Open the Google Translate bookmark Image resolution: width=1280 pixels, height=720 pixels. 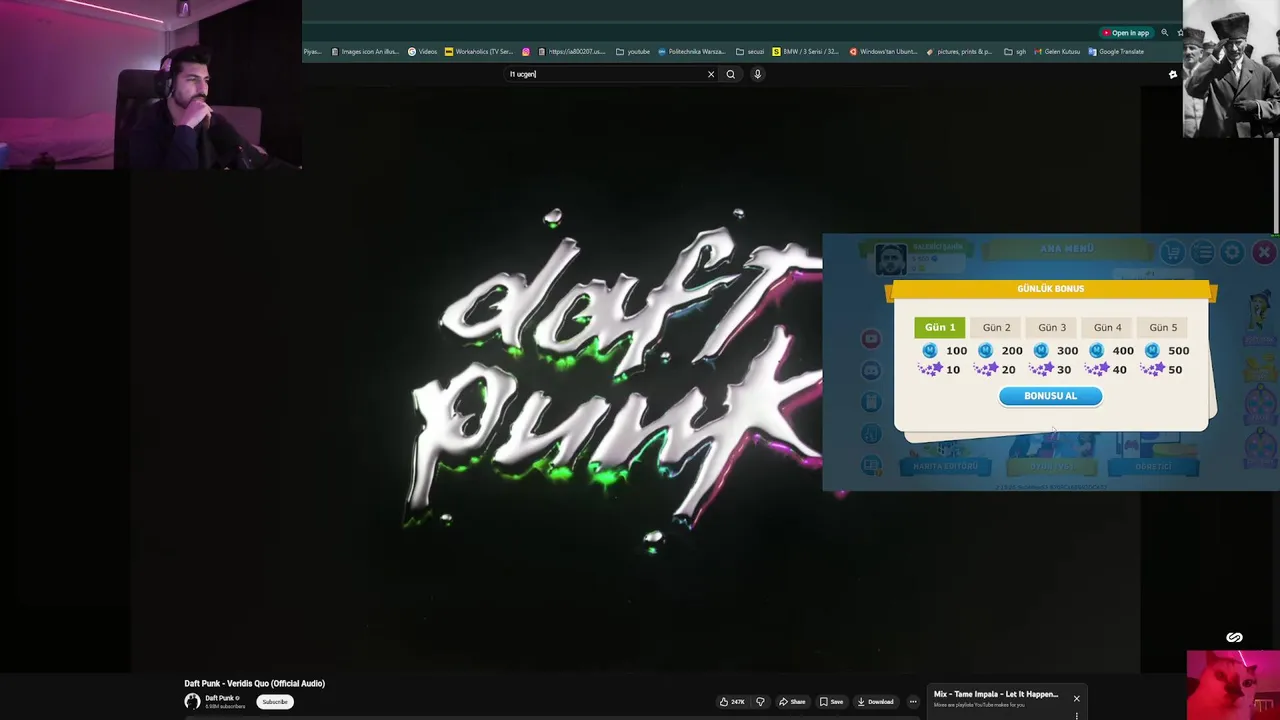tap(1116, 52)
